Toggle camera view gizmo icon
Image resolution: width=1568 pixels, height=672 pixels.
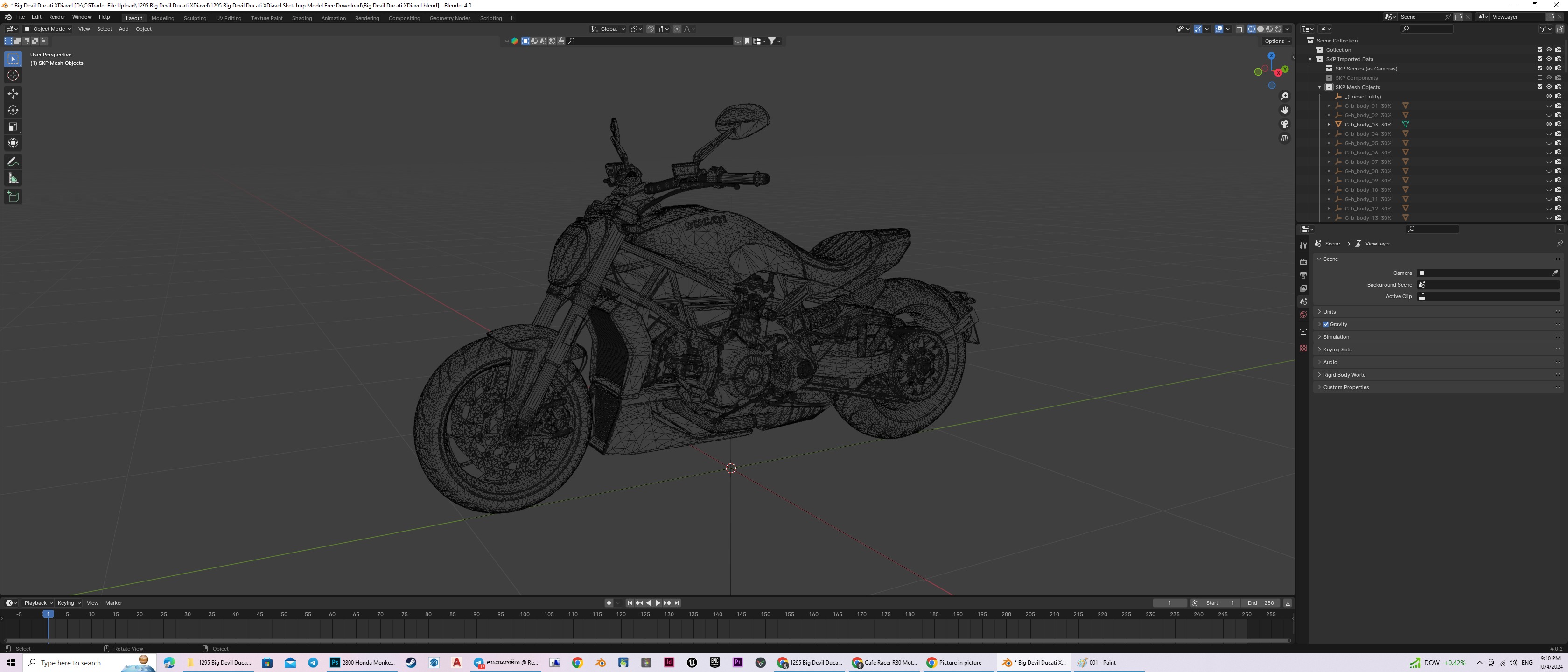[1284, 124]
